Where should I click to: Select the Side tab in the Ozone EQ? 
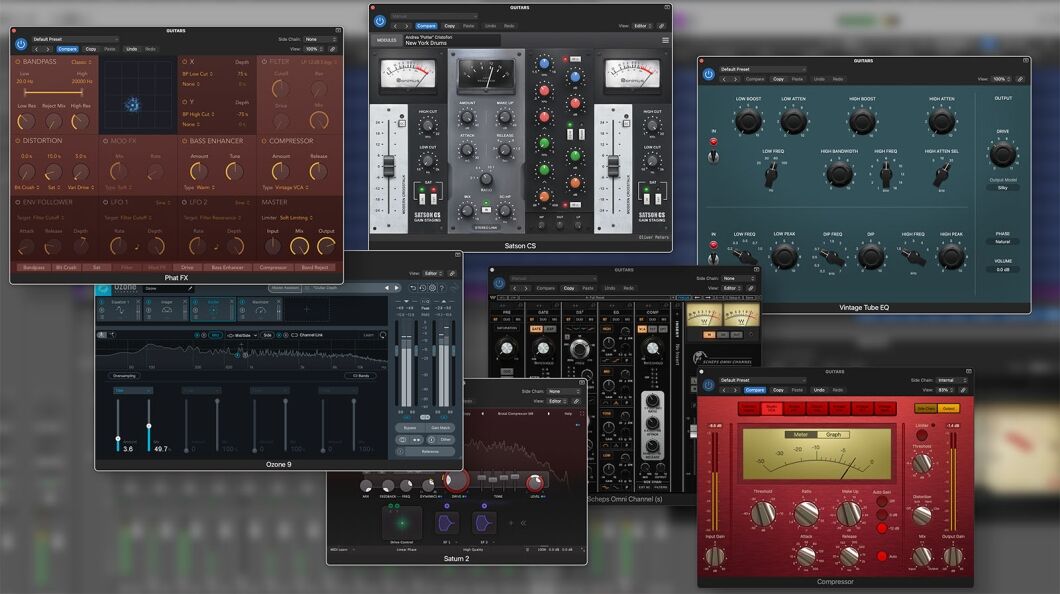(x=268, y=335)
